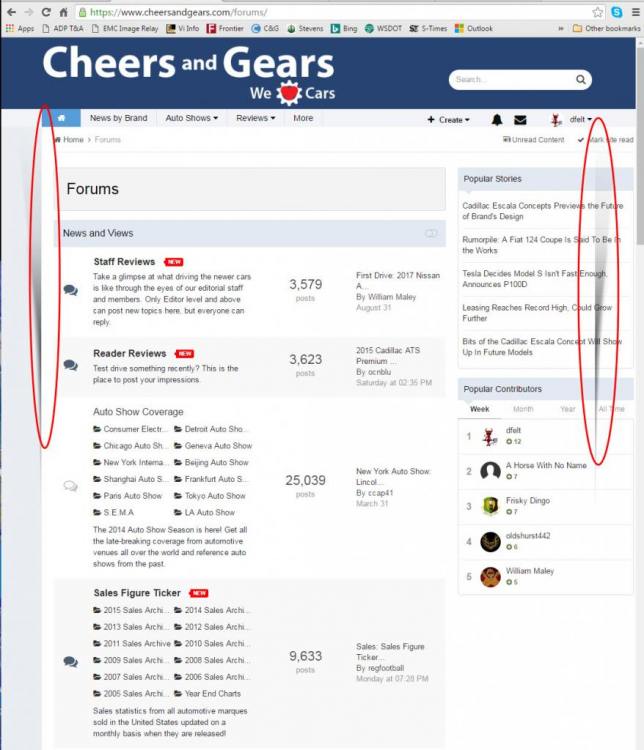
Task: Open the Chrome hamburger menu icon
Action: (635, 12)
